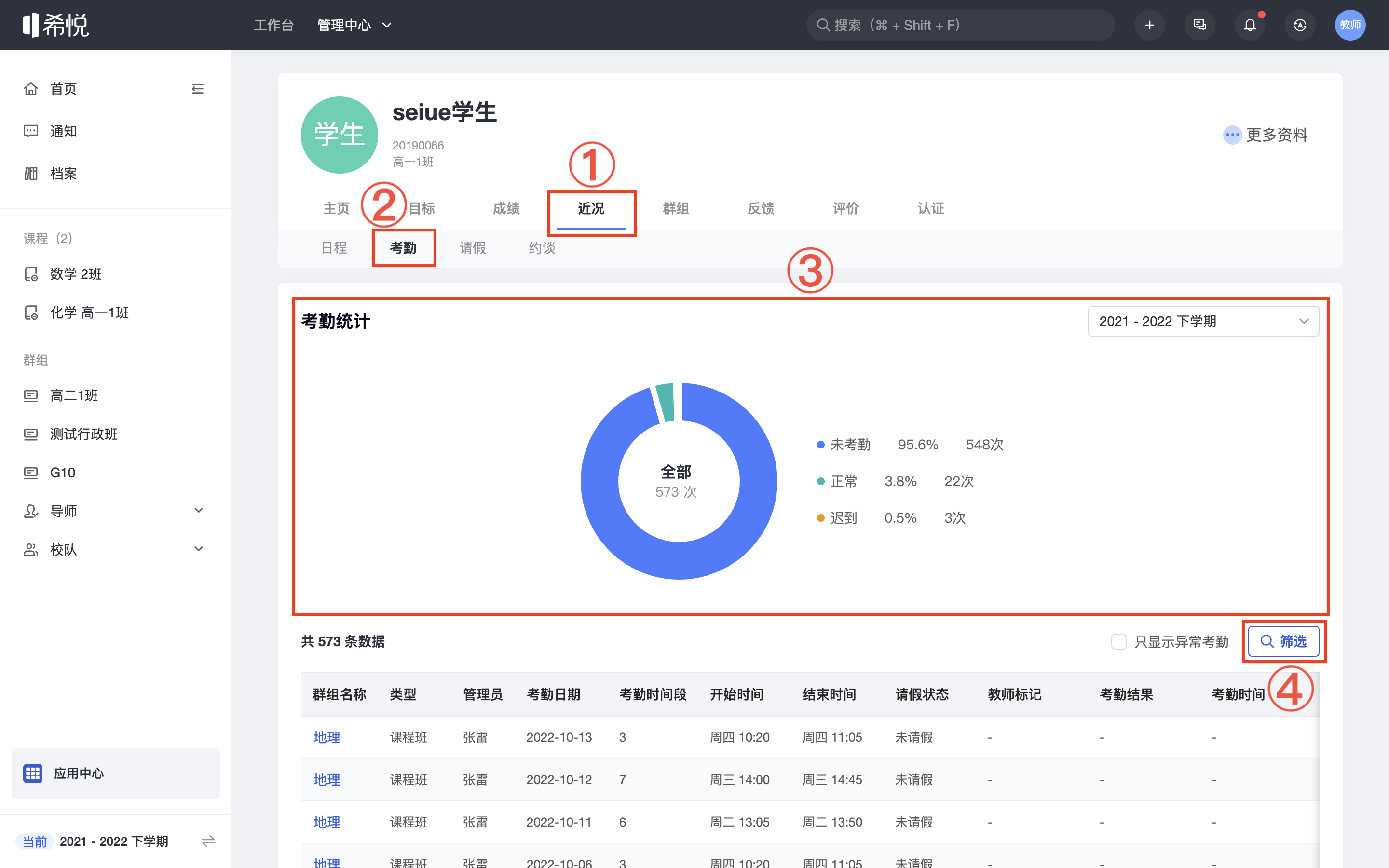This screenshot has width=1389, height=868.
Task: Switch to the 成绩 tab
Action: (506, 208)
